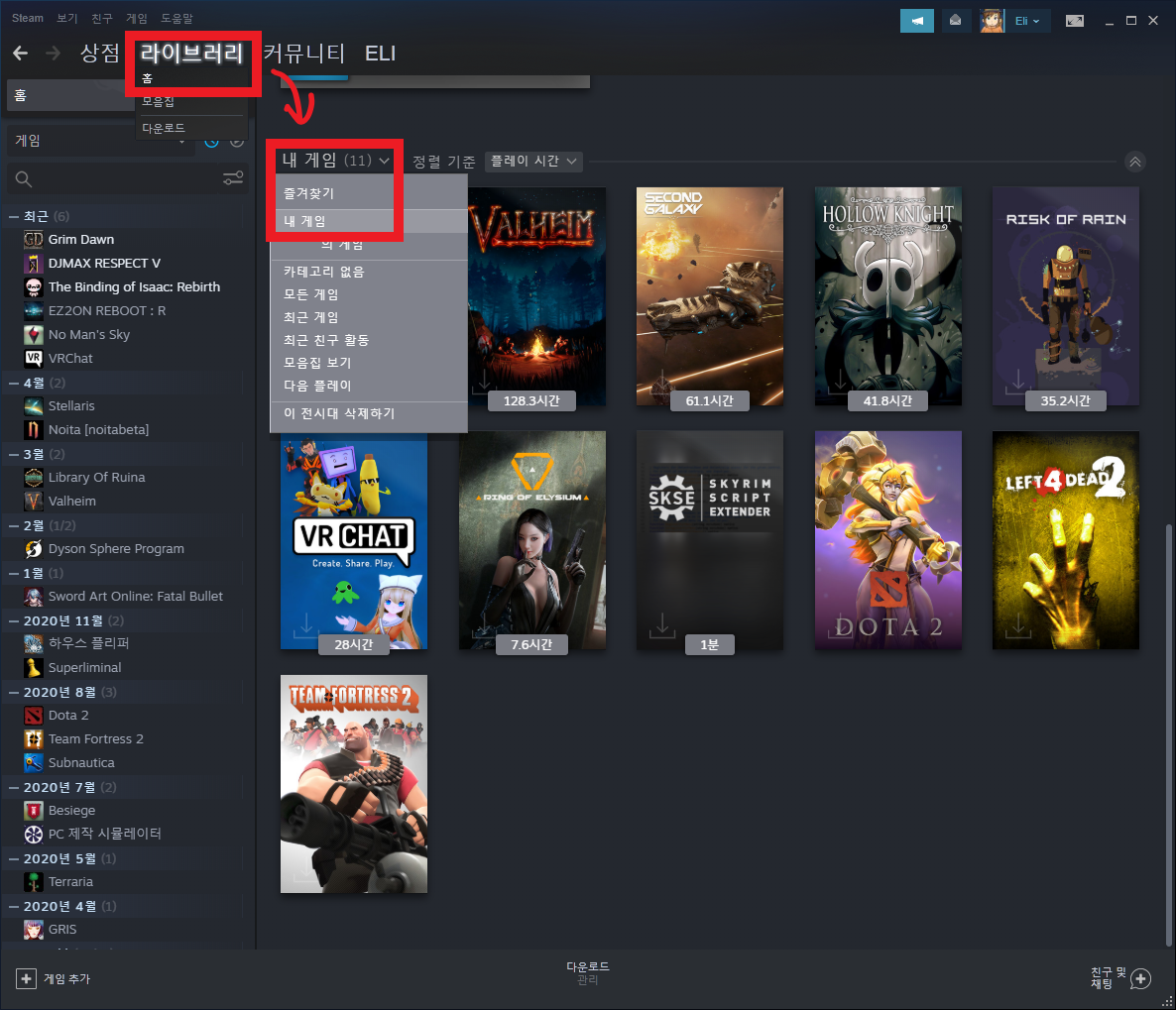
Task: Click the 게임 추가 button
Action: click(53, 978)
